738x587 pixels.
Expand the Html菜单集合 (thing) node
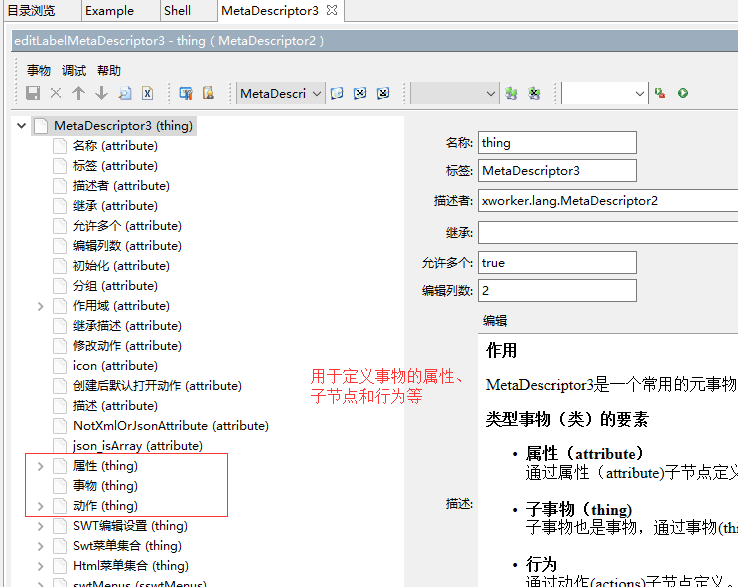(40, 566)
